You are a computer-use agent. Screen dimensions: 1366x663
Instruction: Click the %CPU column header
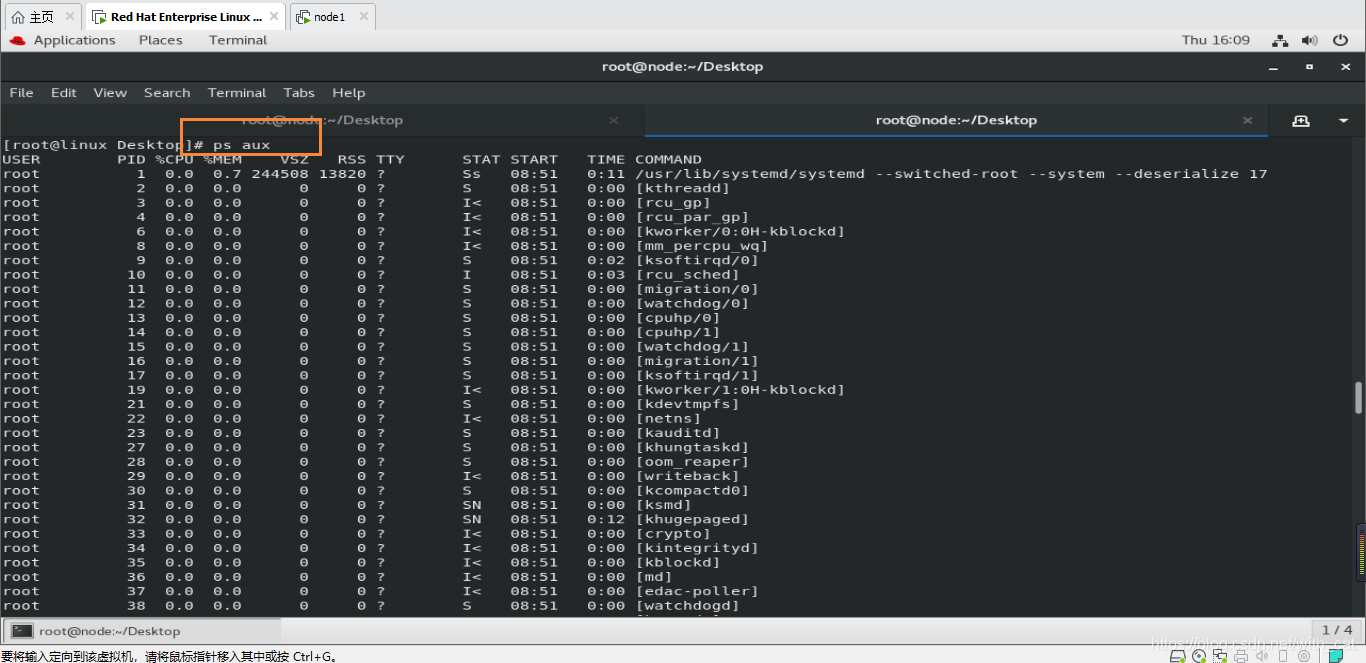pyautogui.click(x=174, y=159)
